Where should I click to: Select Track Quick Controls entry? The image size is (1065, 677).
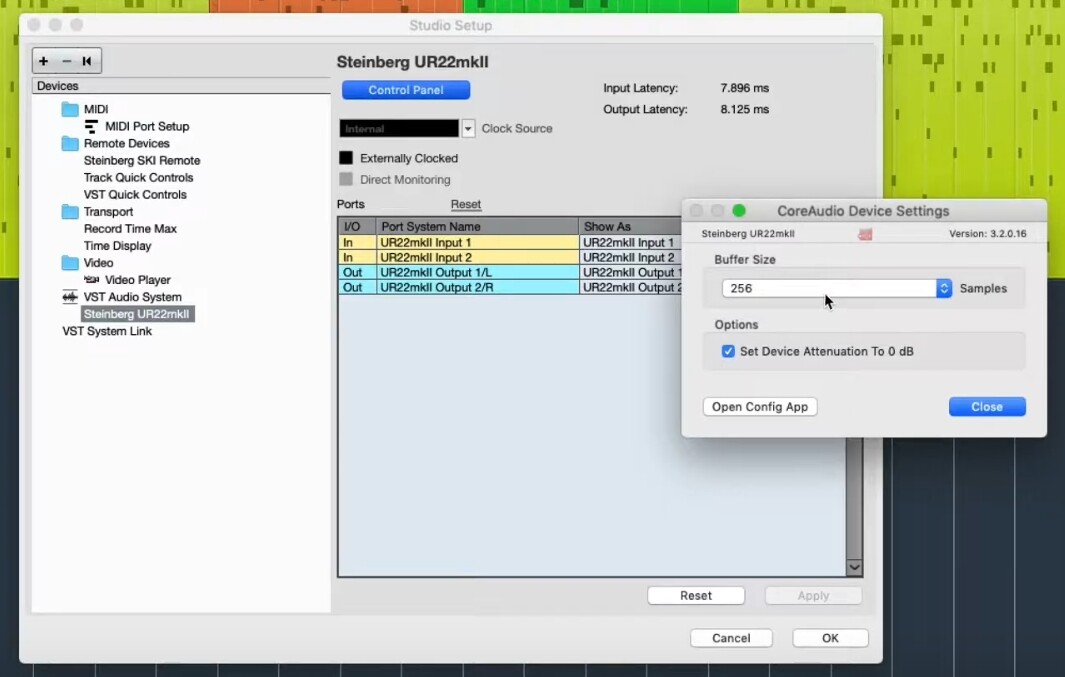tap(139, 177)
